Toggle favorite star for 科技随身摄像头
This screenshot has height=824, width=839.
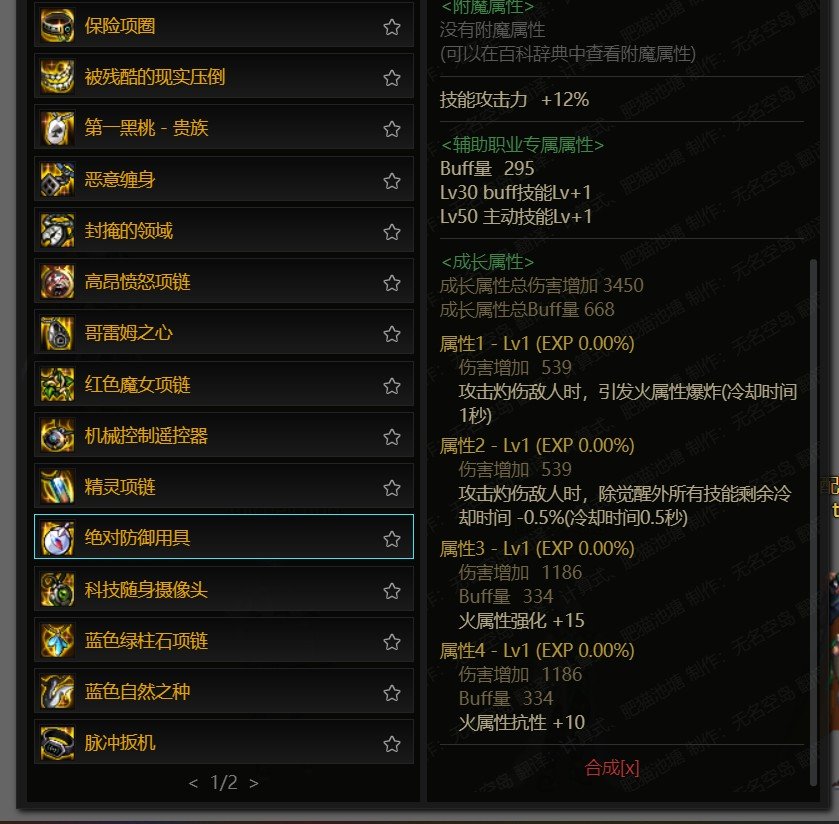[392, 590]
